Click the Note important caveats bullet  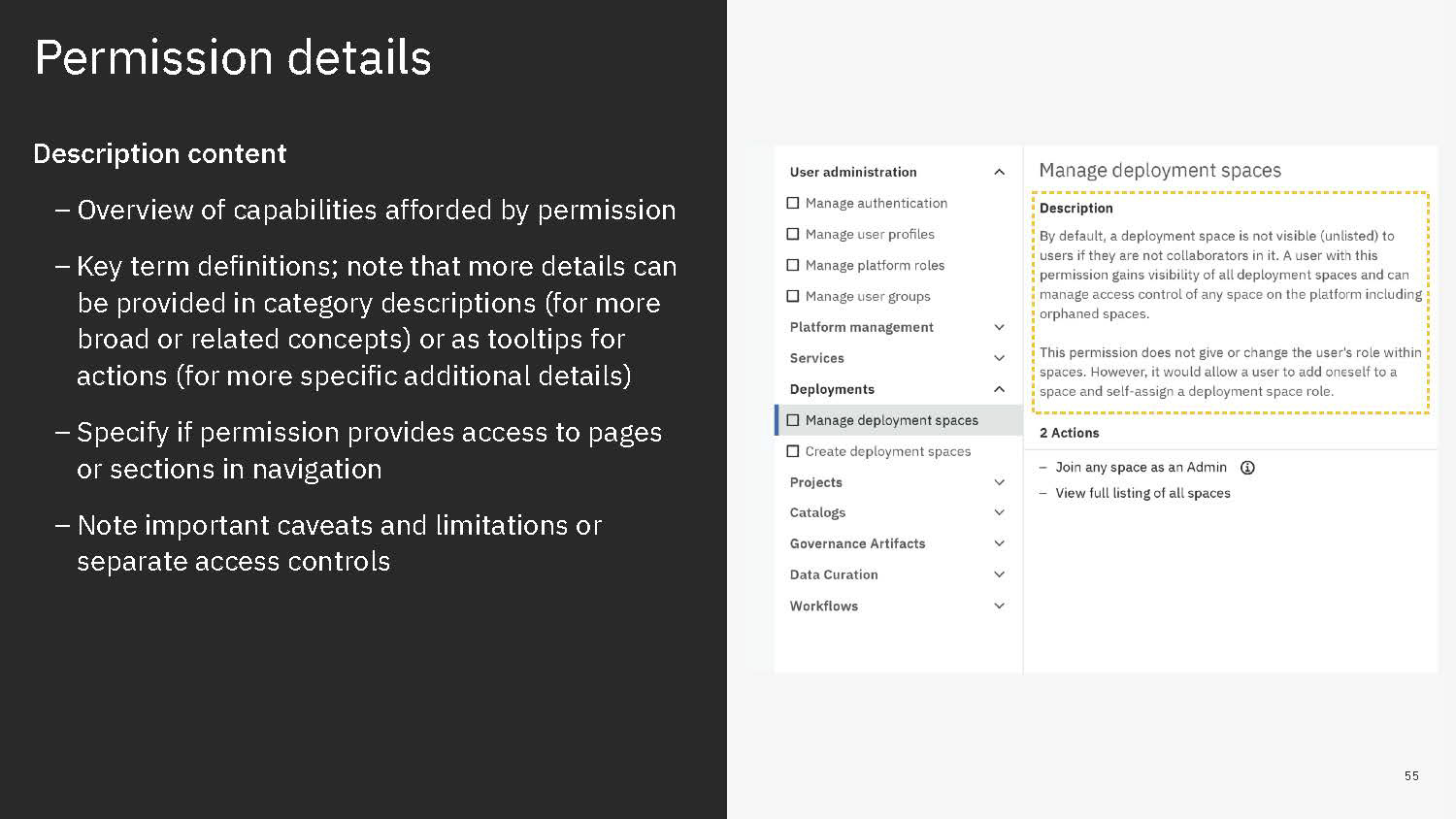pos(330,543)
